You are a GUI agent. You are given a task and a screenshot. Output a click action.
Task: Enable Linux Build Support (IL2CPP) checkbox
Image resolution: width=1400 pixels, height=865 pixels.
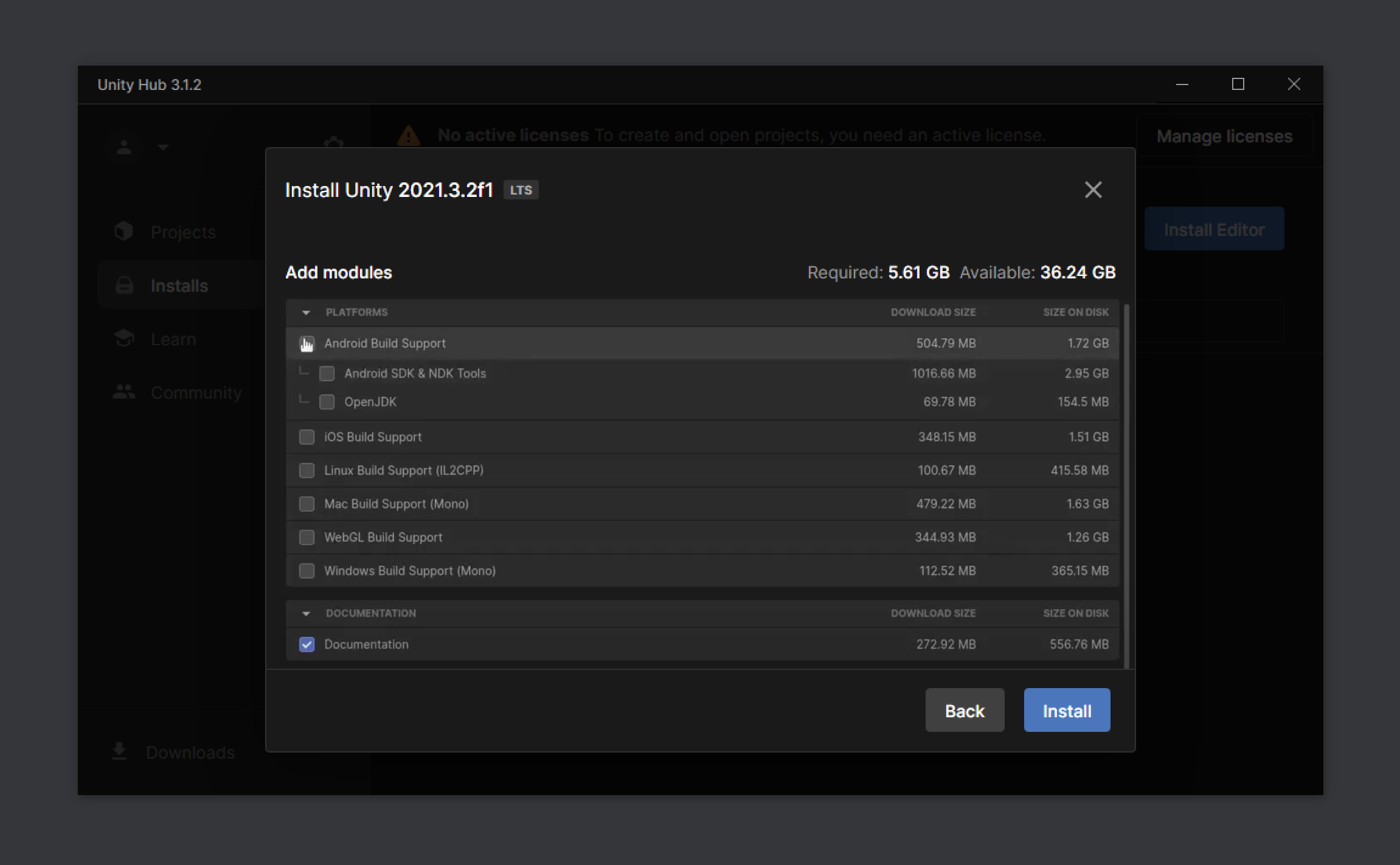[x=307, y=470]
